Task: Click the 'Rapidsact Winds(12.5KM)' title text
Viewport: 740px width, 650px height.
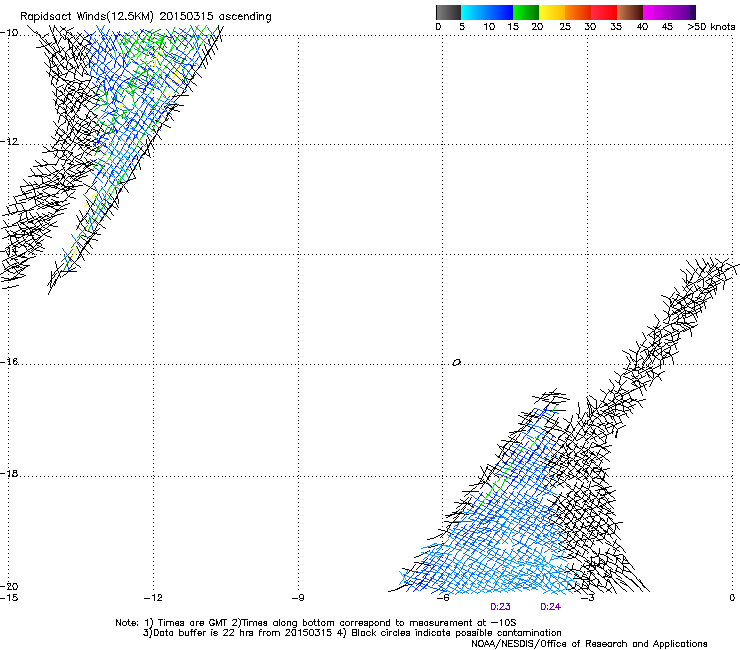Action: coord(87,17)
